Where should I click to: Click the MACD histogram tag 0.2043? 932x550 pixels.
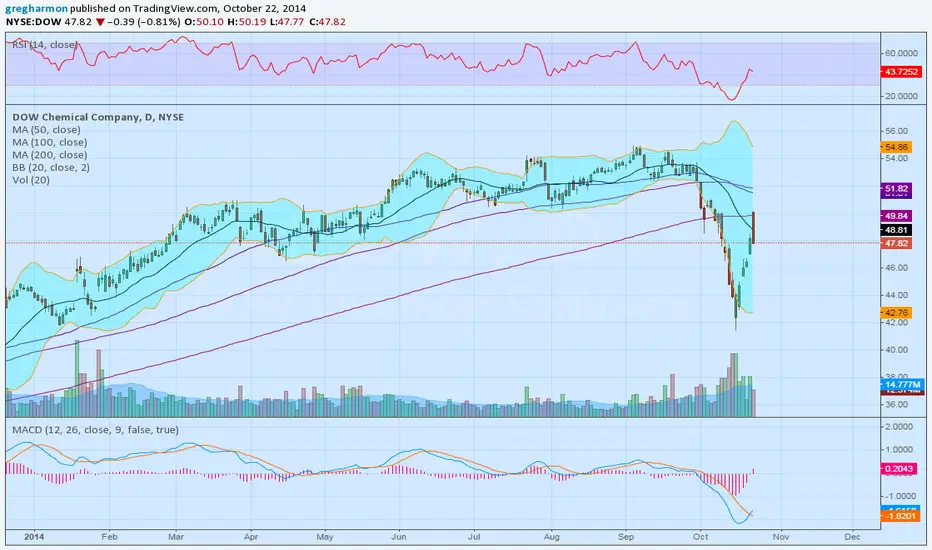pos(898,469)
